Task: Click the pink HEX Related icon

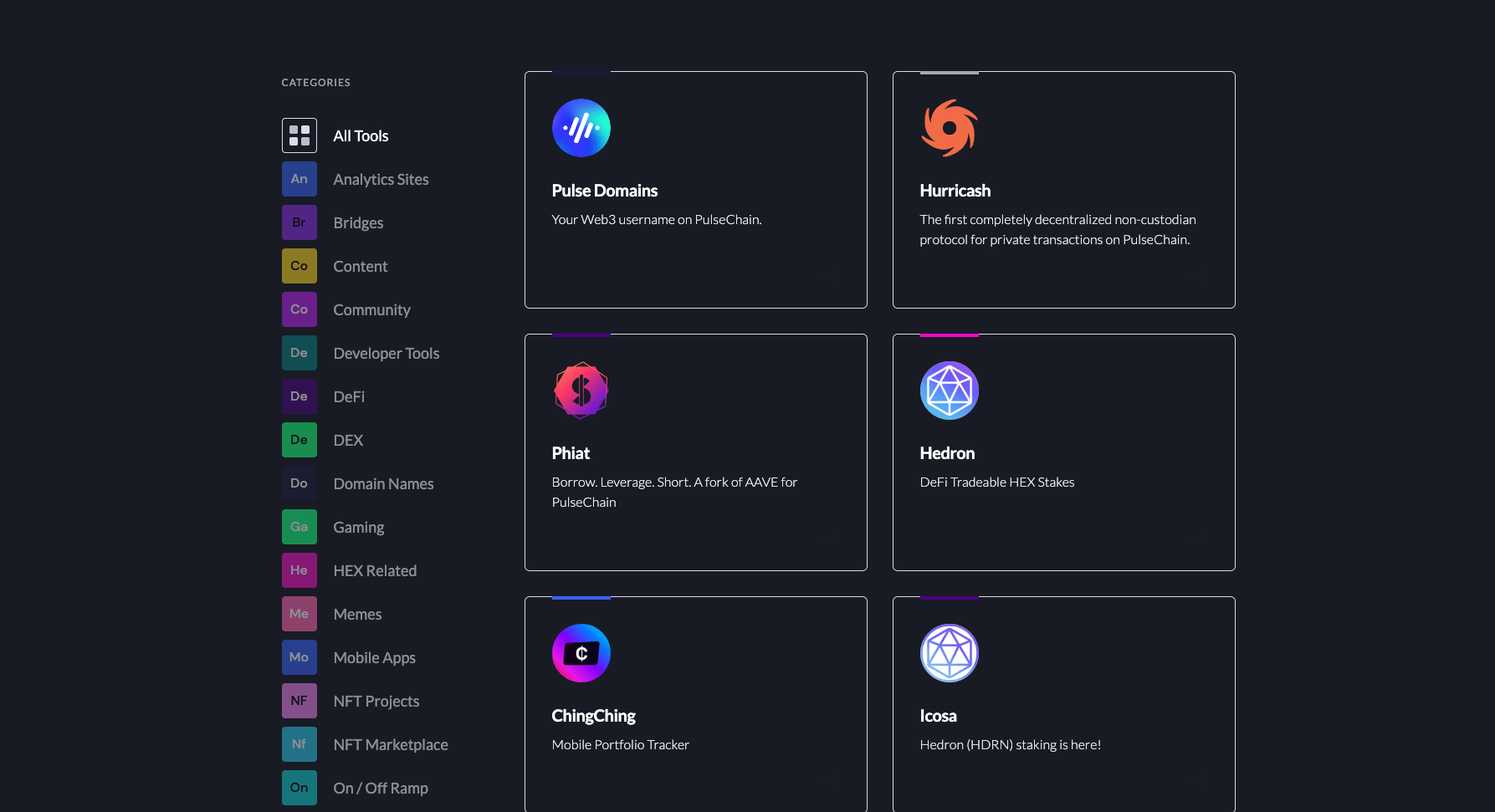Action: (x=299, y=569)
